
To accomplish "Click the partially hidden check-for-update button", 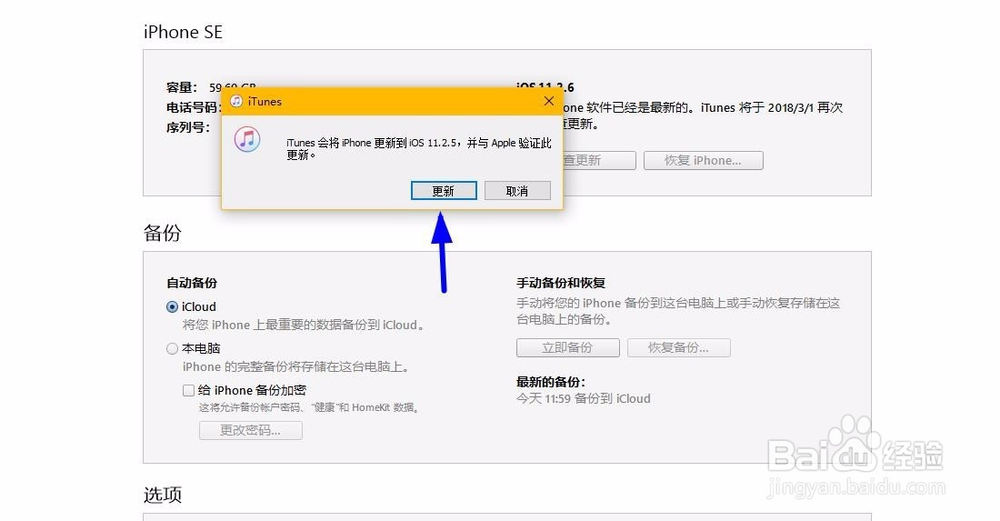I will tap(599, 160).
